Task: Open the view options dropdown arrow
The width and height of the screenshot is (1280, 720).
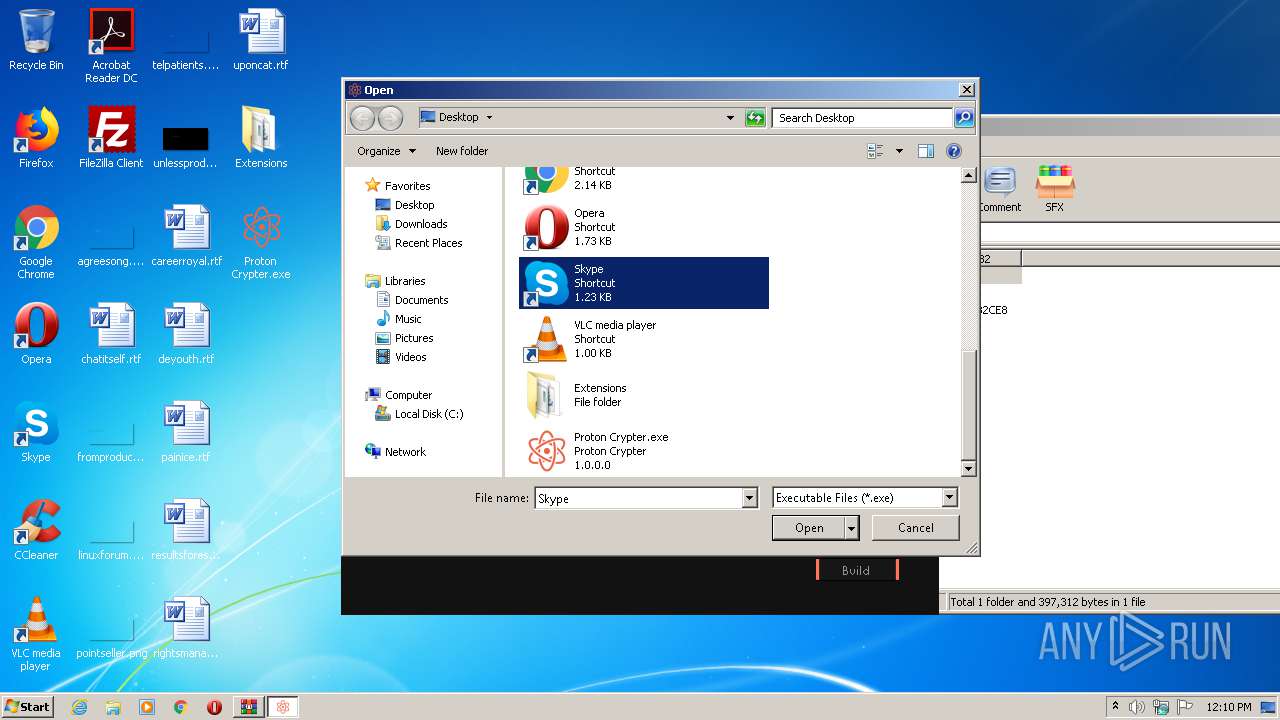Action: point(899,151)
